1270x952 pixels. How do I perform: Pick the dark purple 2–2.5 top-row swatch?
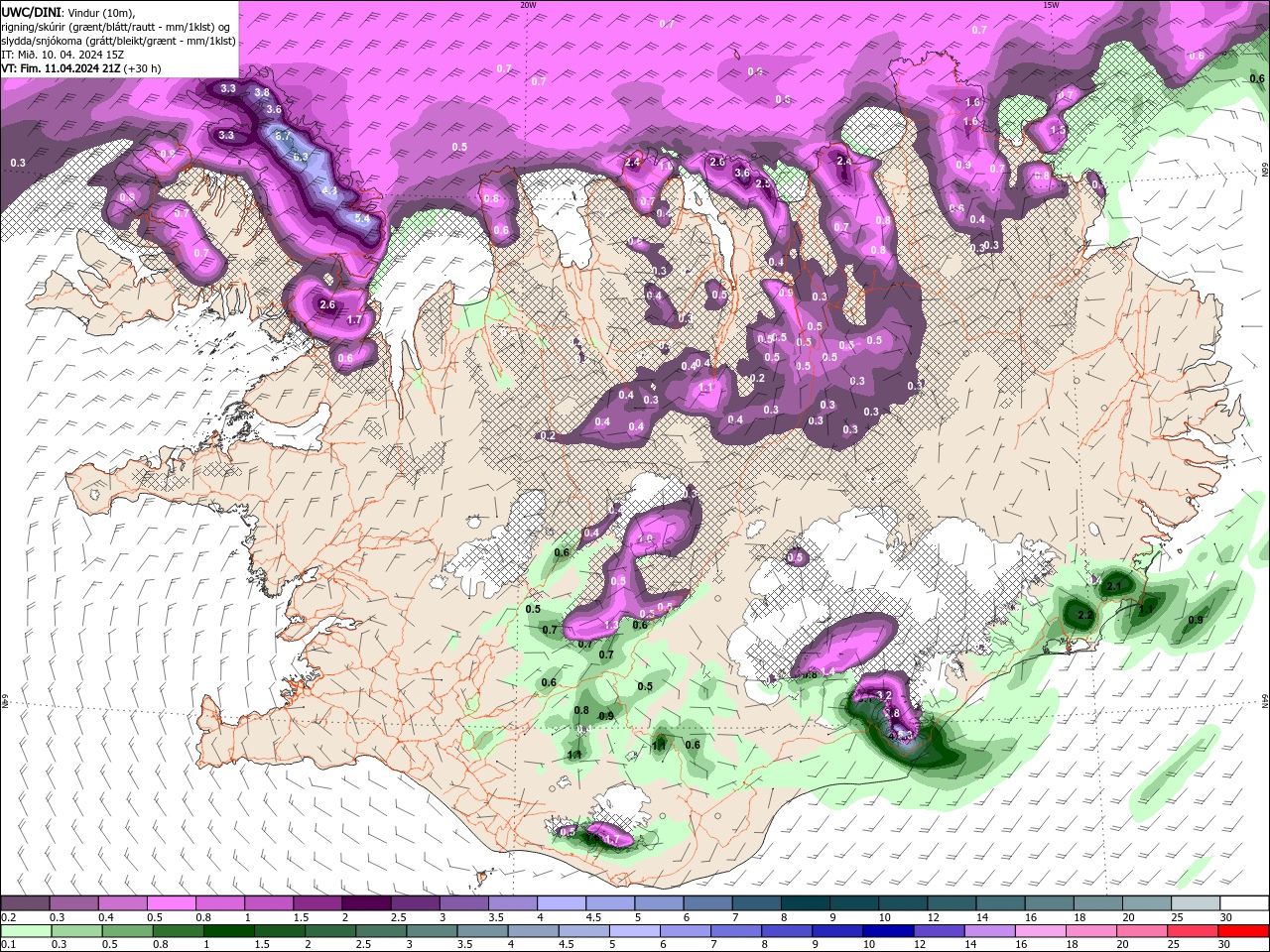[365, 903]
